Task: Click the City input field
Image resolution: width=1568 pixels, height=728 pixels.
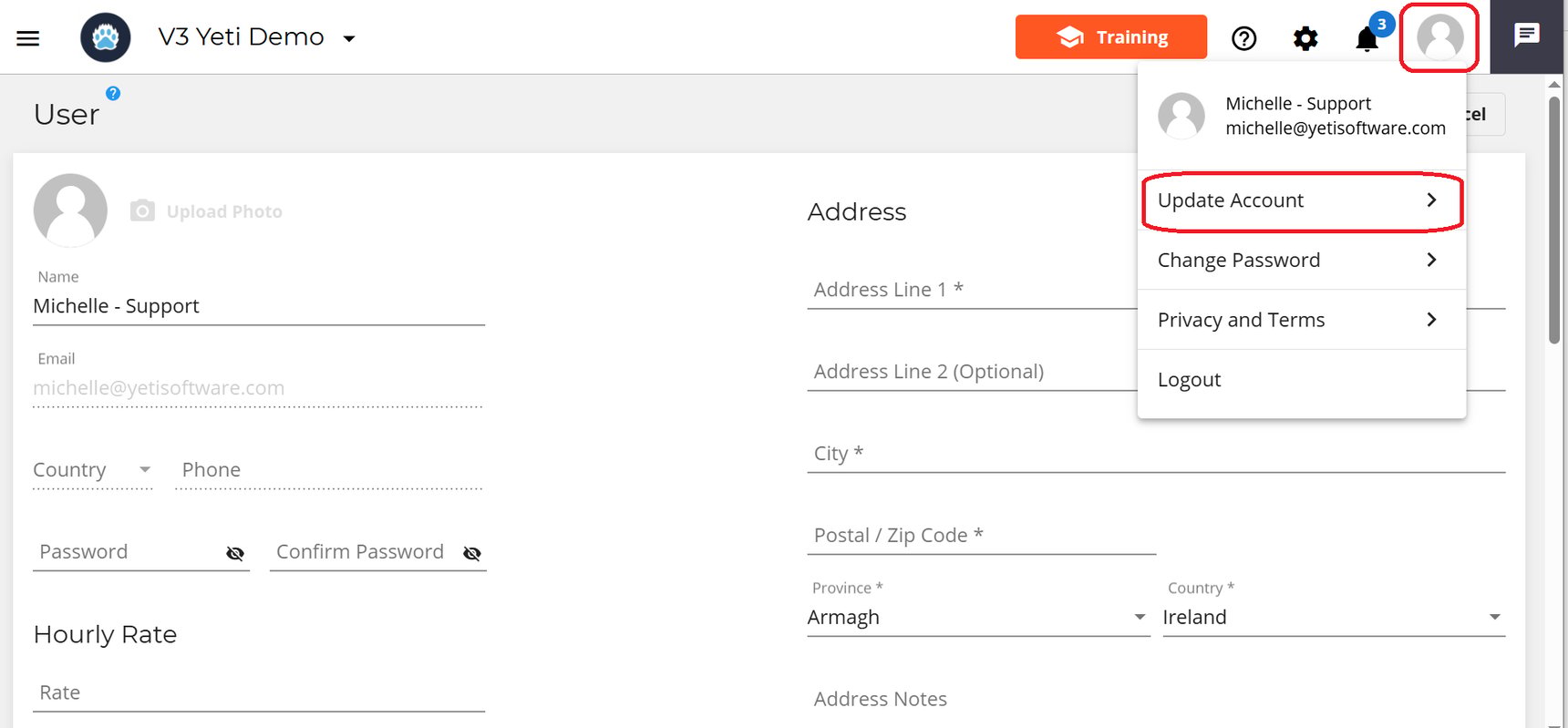Action: coord(1156,453)
